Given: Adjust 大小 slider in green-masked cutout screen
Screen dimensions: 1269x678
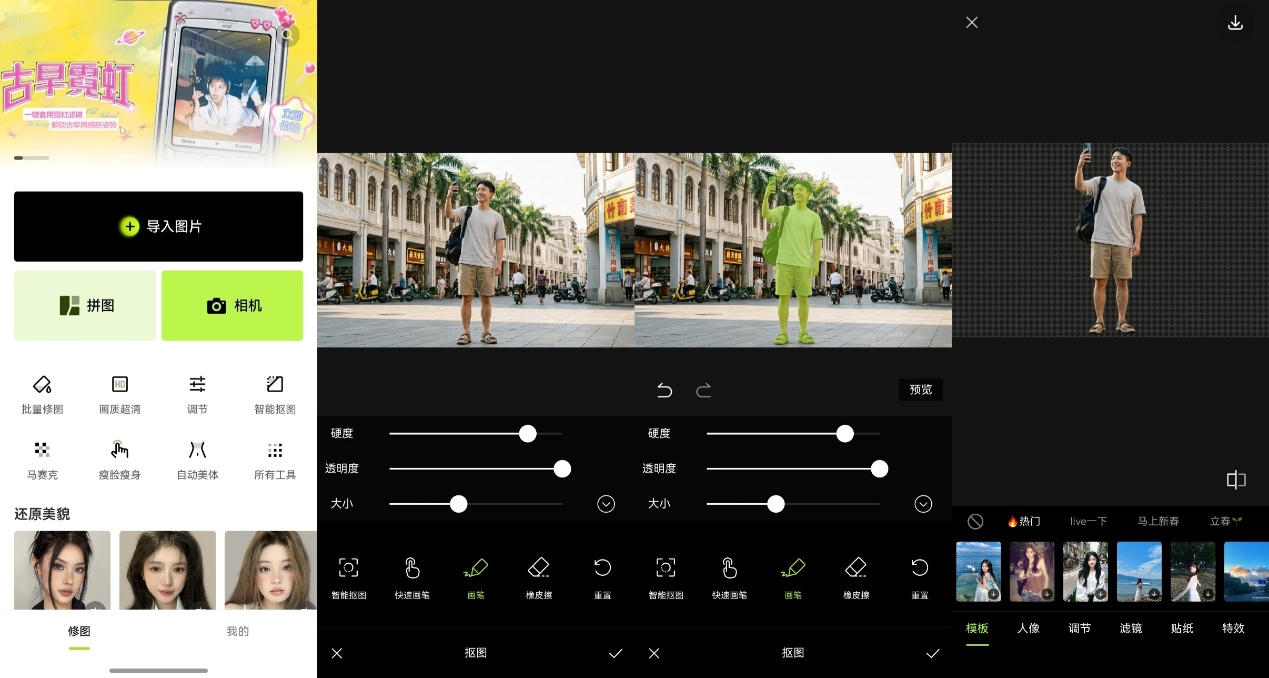Looking at the screenshot, I should tap(792, 504).
